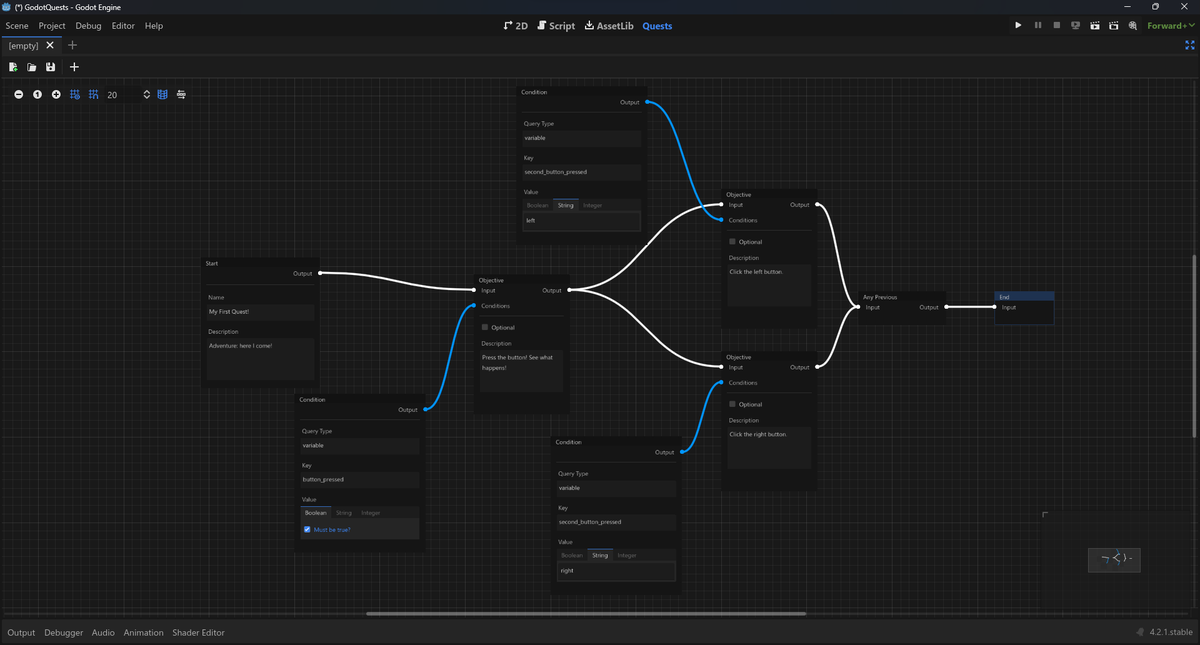Run the current scene icon
The height and width of the screenshot is (645, 1200).
point(1095,25)
